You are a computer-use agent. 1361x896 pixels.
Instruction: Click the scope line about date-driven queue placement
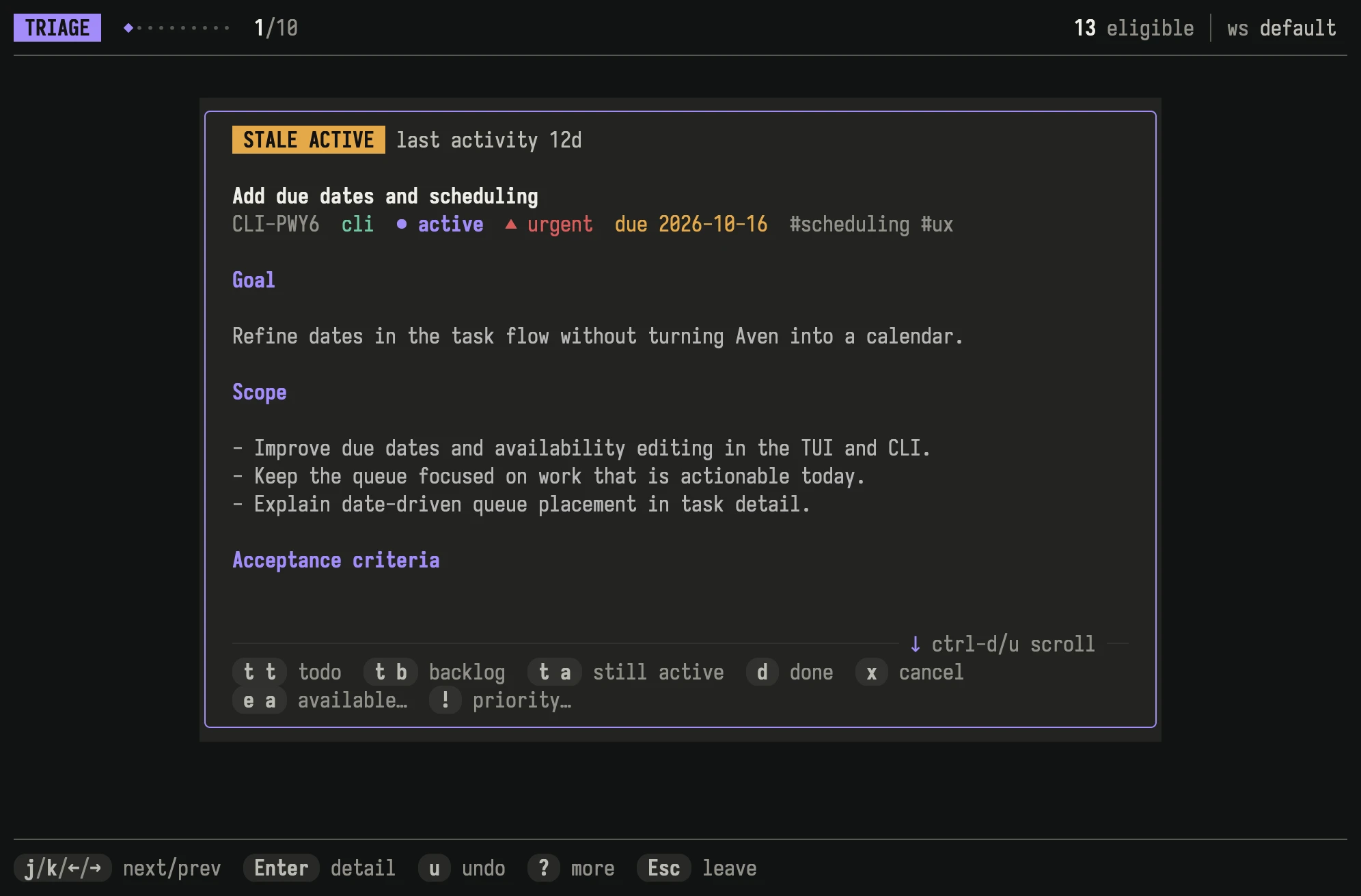[x=521, y=504]
